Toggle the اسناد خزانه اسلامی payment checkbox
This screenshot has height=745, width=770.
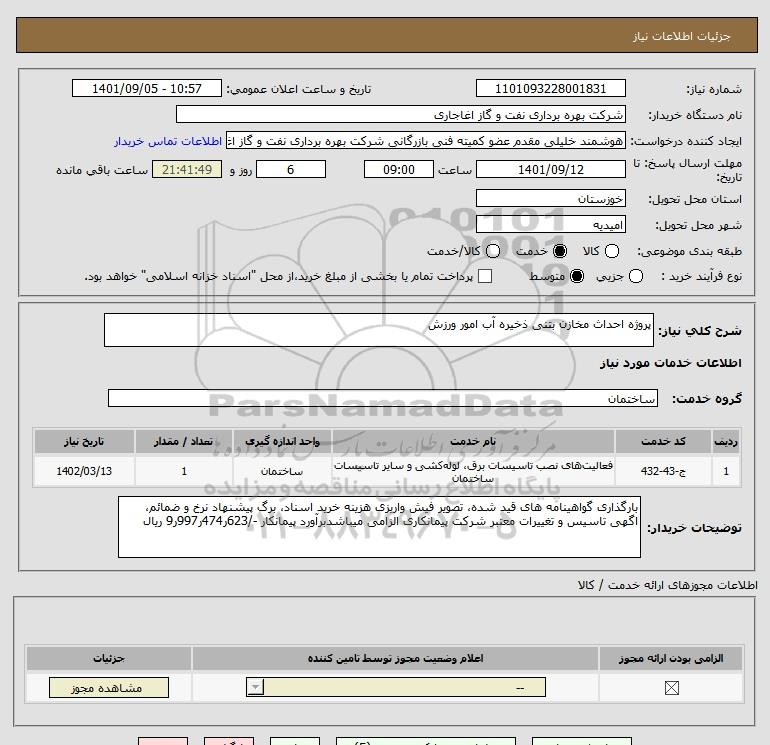pyautogui.click(x=485, y=276)
